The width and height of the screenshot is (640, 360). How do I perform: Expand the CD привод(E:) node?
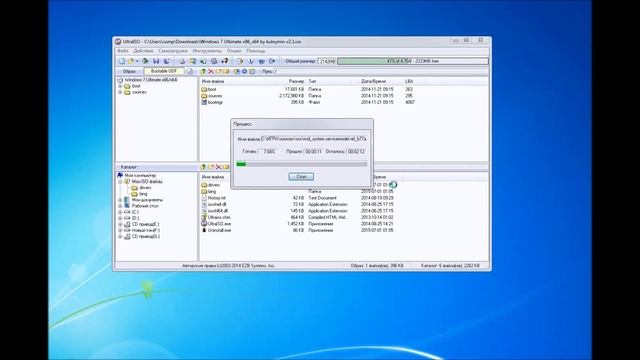point(120,224)
